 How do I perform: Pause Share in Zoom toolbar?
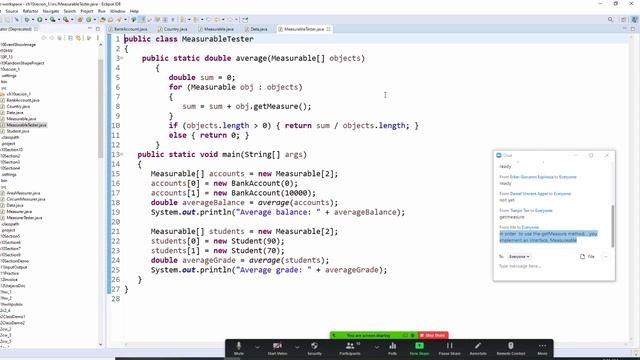coord(449,349)
